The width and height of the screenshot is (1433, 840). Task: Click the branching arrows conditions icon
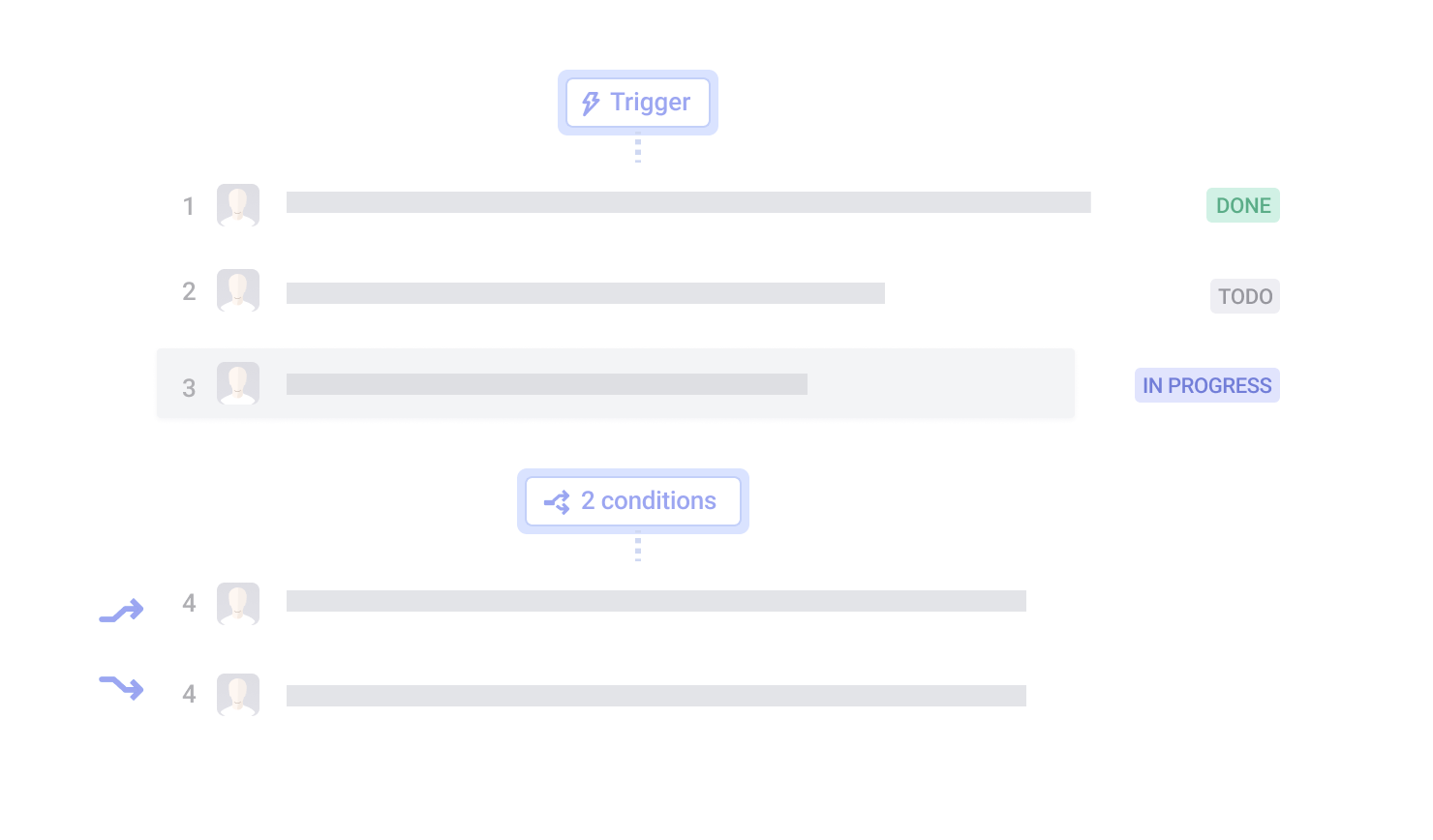click(x=557, y=502)
